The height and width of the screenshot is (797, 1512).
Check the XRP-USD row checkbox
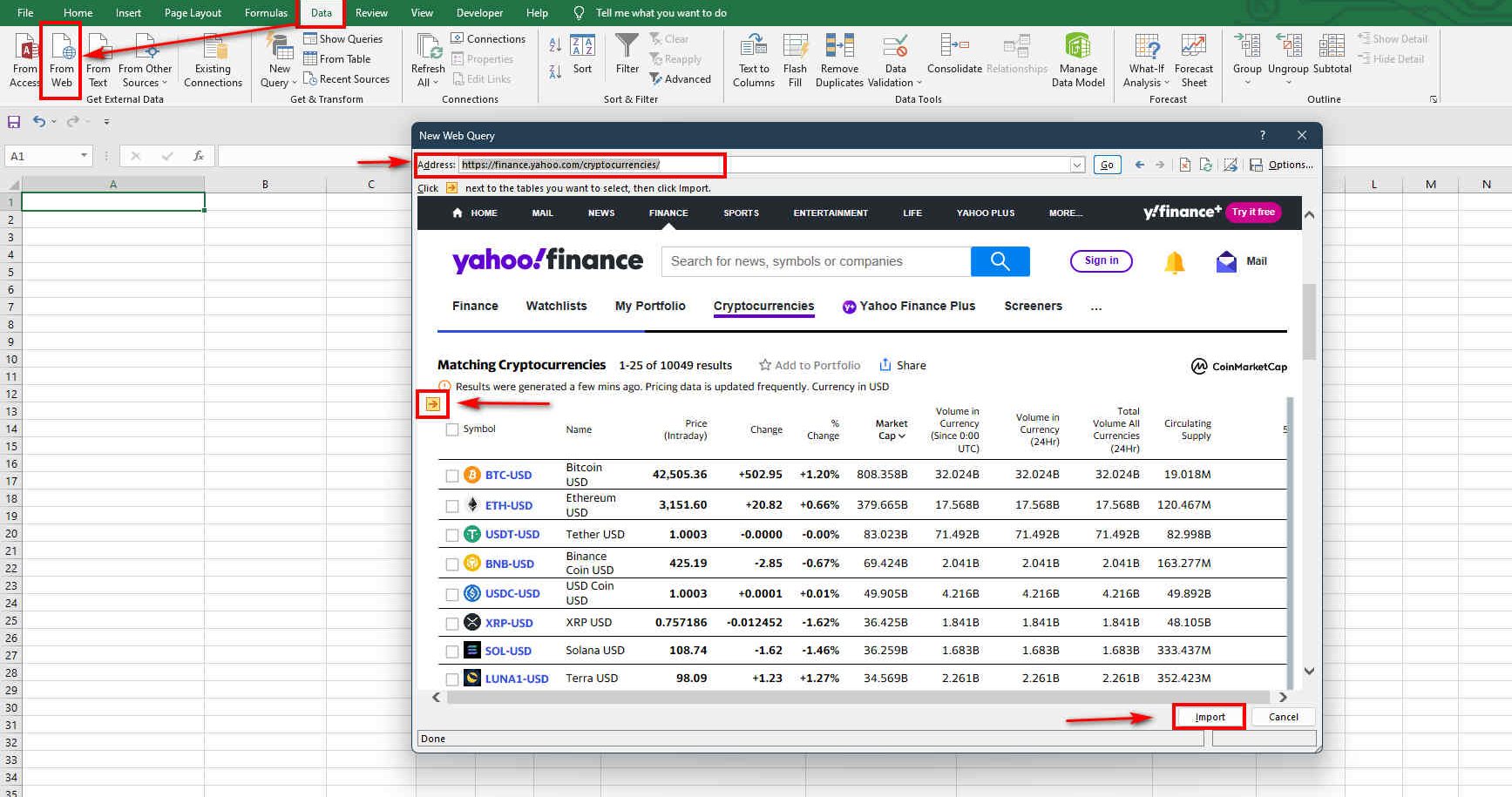(451, 624)
